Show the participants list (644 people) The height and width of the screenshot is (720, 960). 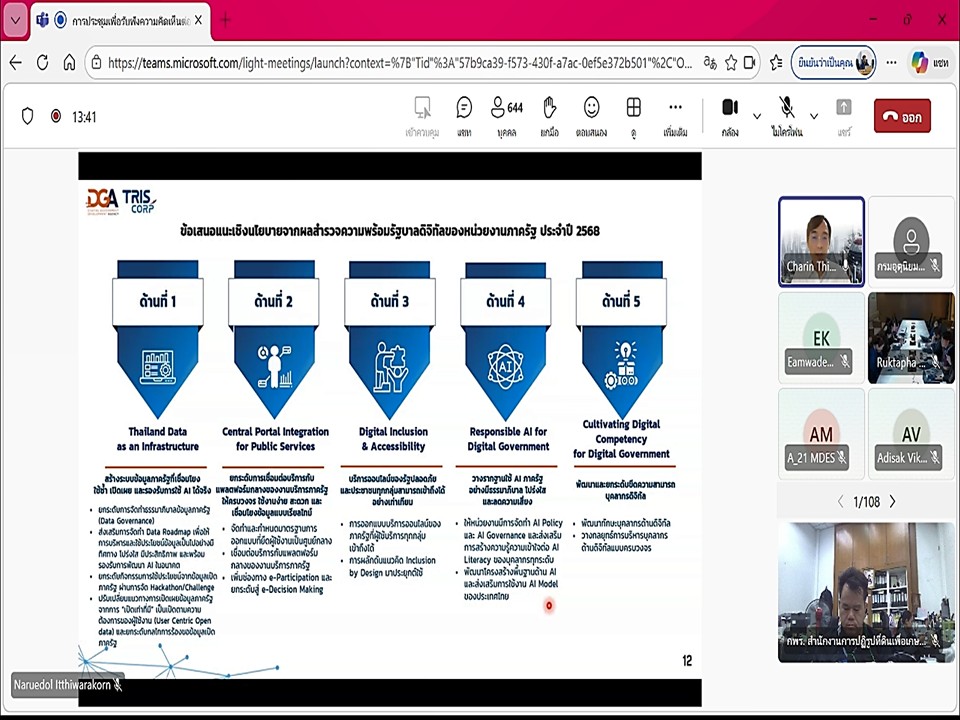coord(506,115)
